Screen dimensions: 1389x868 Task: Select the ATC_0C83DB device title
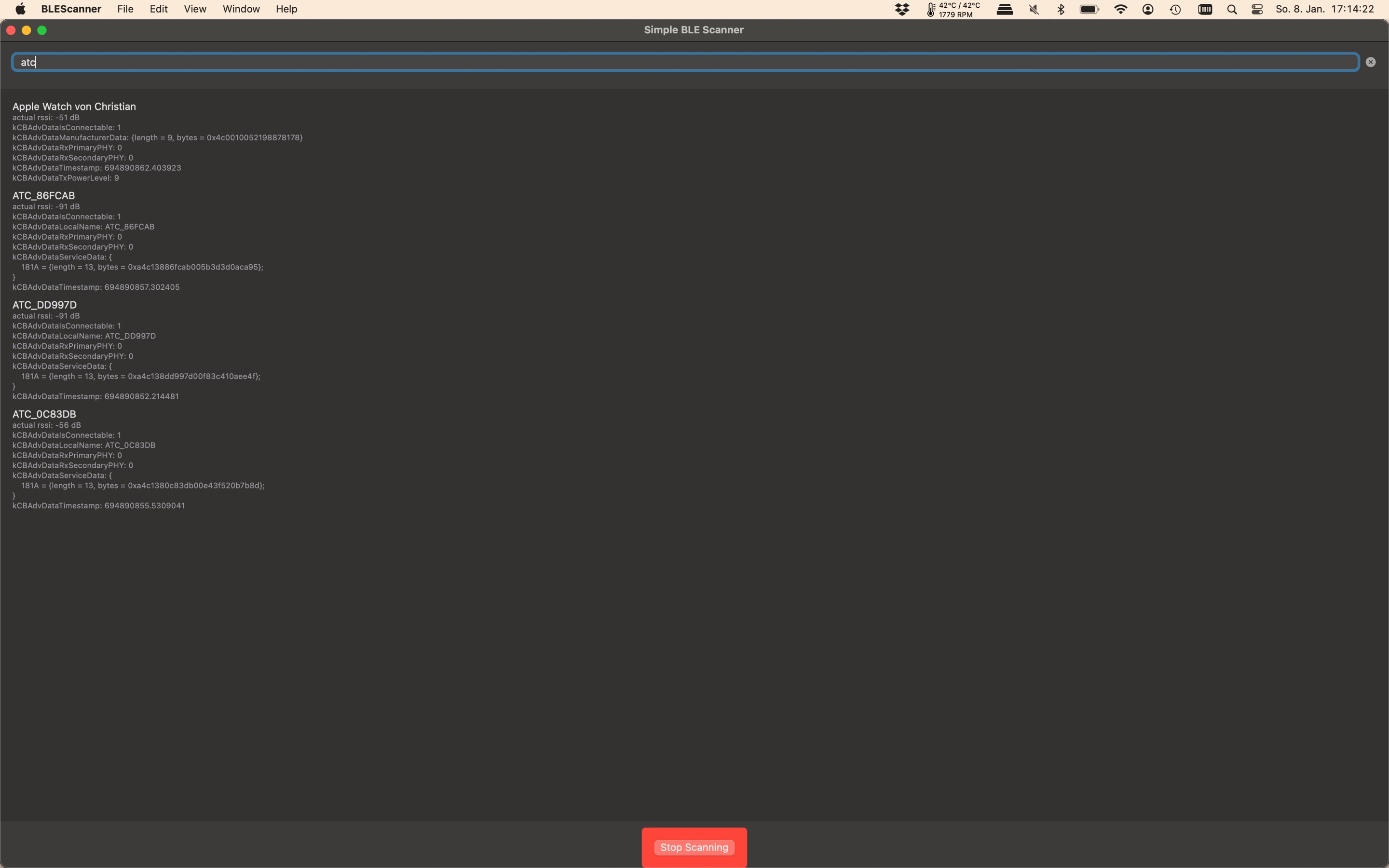44,414
